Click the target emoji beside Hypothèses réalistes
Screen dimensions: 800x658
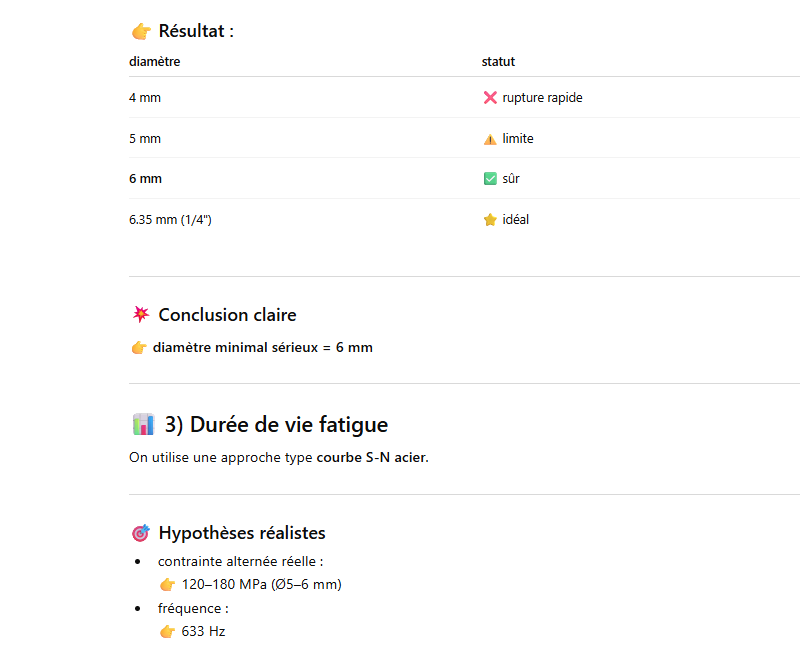coord(140,533)
